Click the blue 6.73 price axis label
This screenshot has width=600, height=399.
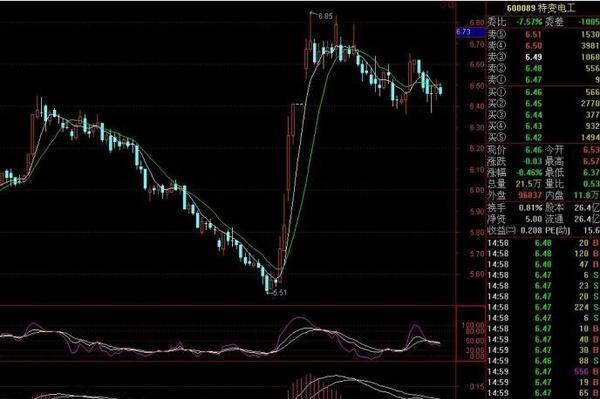pyautogui.click(x=471, y=32)
